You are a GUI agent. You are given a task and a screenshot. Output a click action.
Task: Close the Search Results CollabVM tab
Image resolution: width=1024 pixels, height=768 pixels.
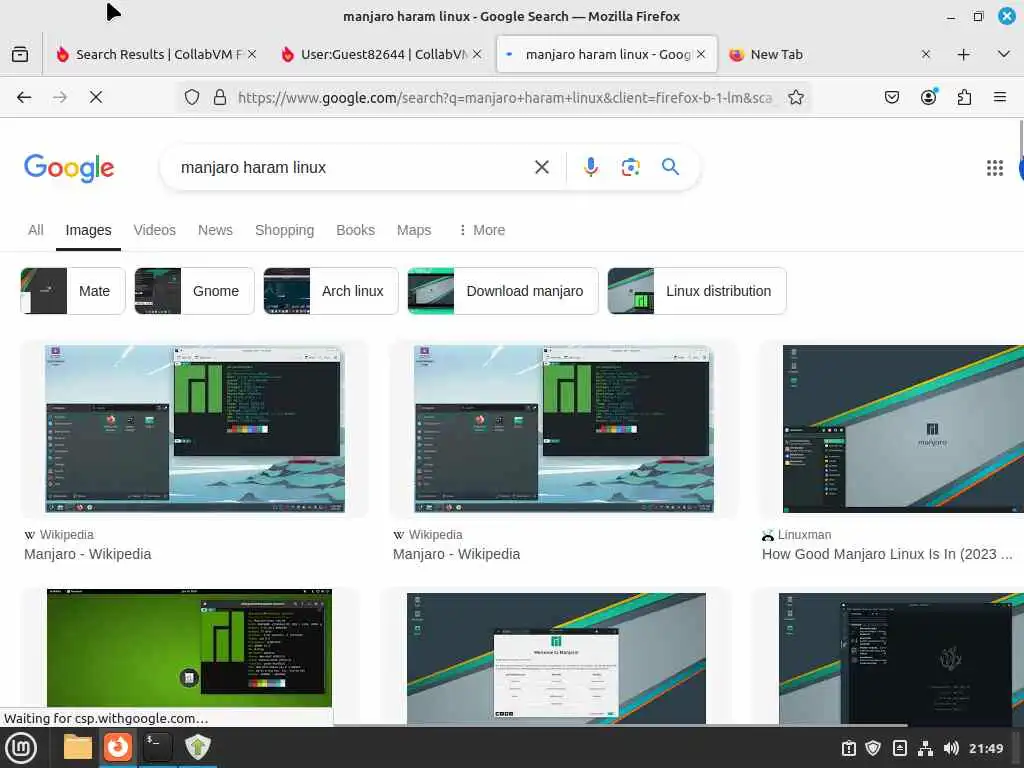pyautogui.click(x=252, y=54)
